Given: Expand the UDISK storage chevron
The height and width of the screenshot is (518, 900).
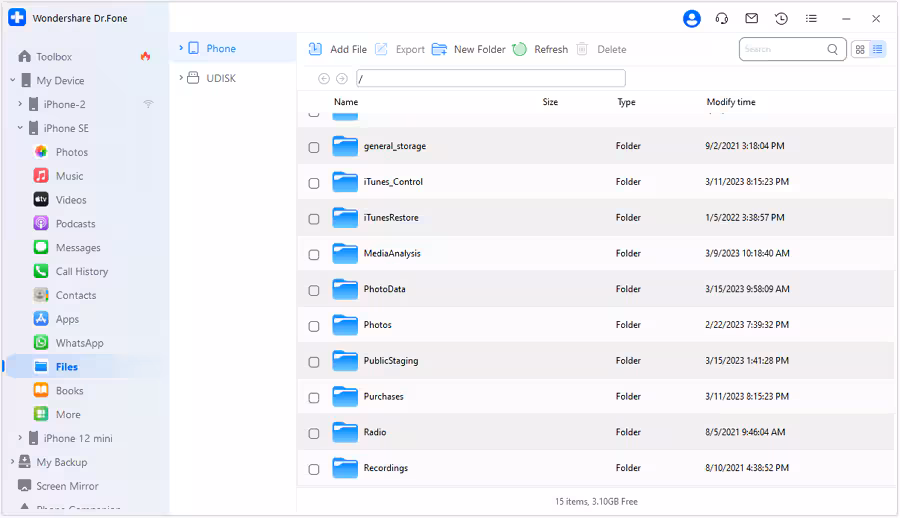Looking at the screenshot, I should click(x=181, y=78).
